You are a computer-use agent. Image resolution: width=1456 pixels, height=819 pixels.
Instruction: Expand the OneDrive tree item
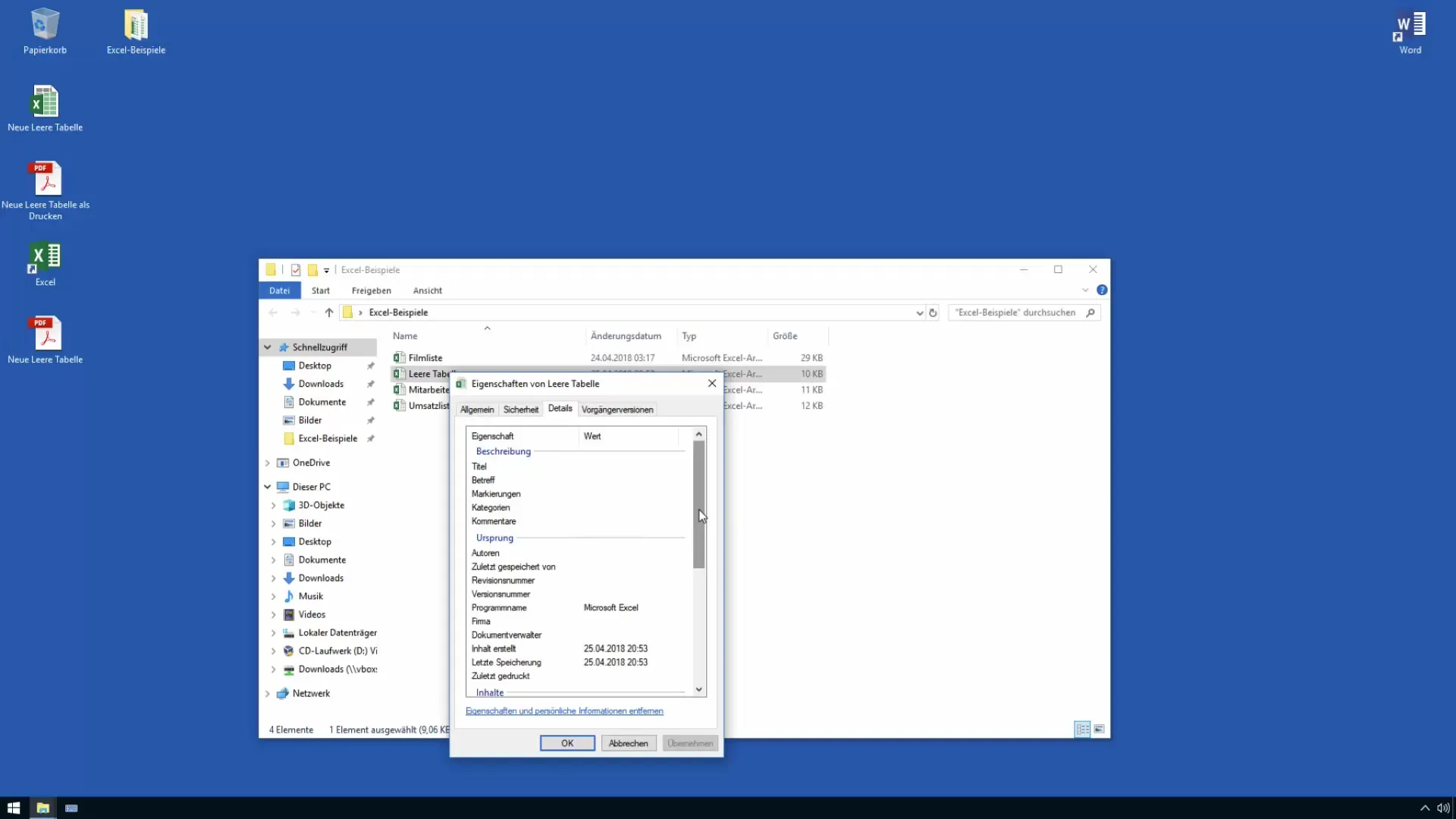269,461
